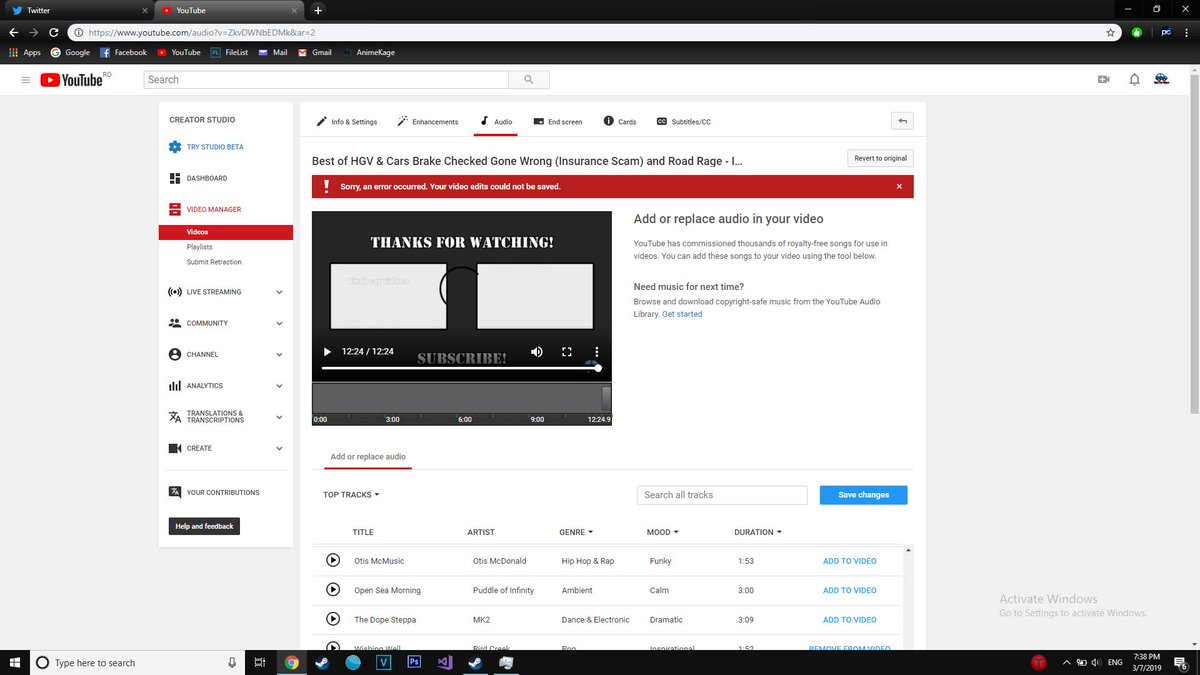The height and width of the screenshot is (675, 1200).
Task: Switch to the Subtitles/CC tab
Action: click(x=683, y=122)
